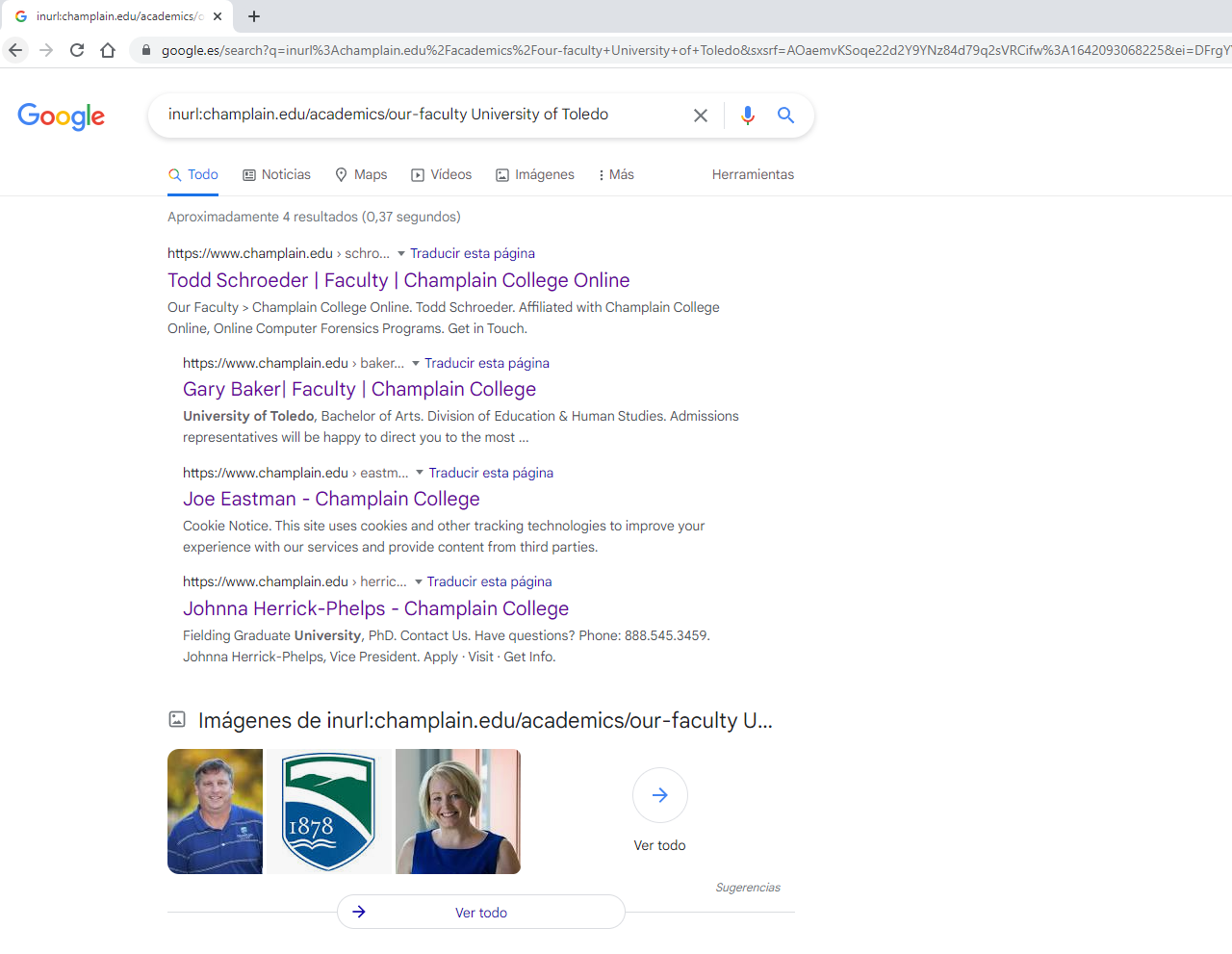Switch to the Noticias tab

tap(276, 174)
